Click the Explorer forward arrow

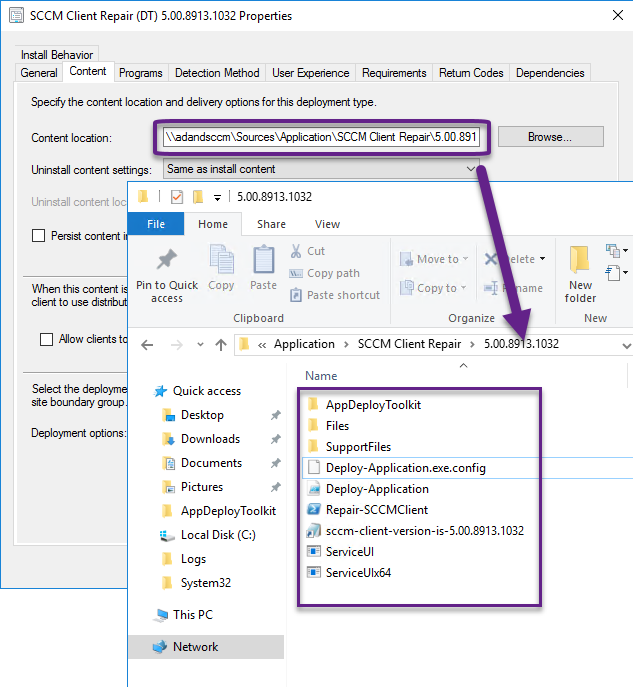pos(177,345)
